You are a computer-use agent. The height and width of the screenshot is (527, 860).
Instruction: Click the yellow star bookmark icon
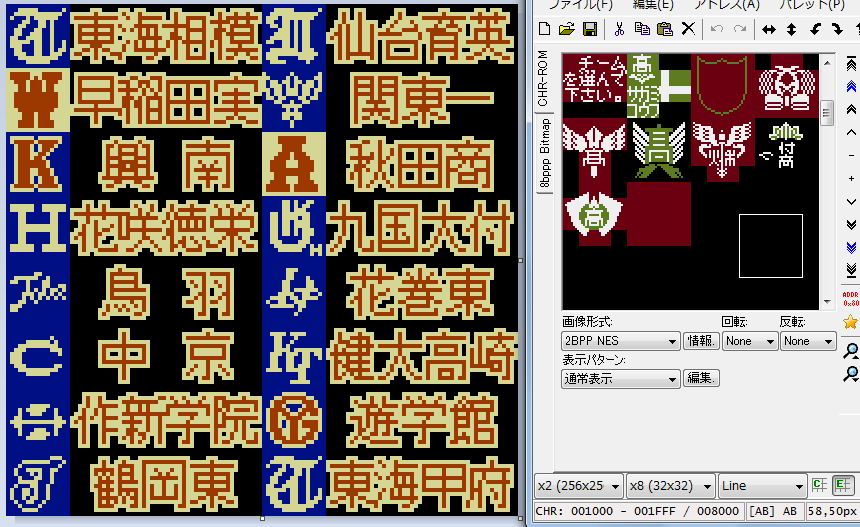coord(851,322)
